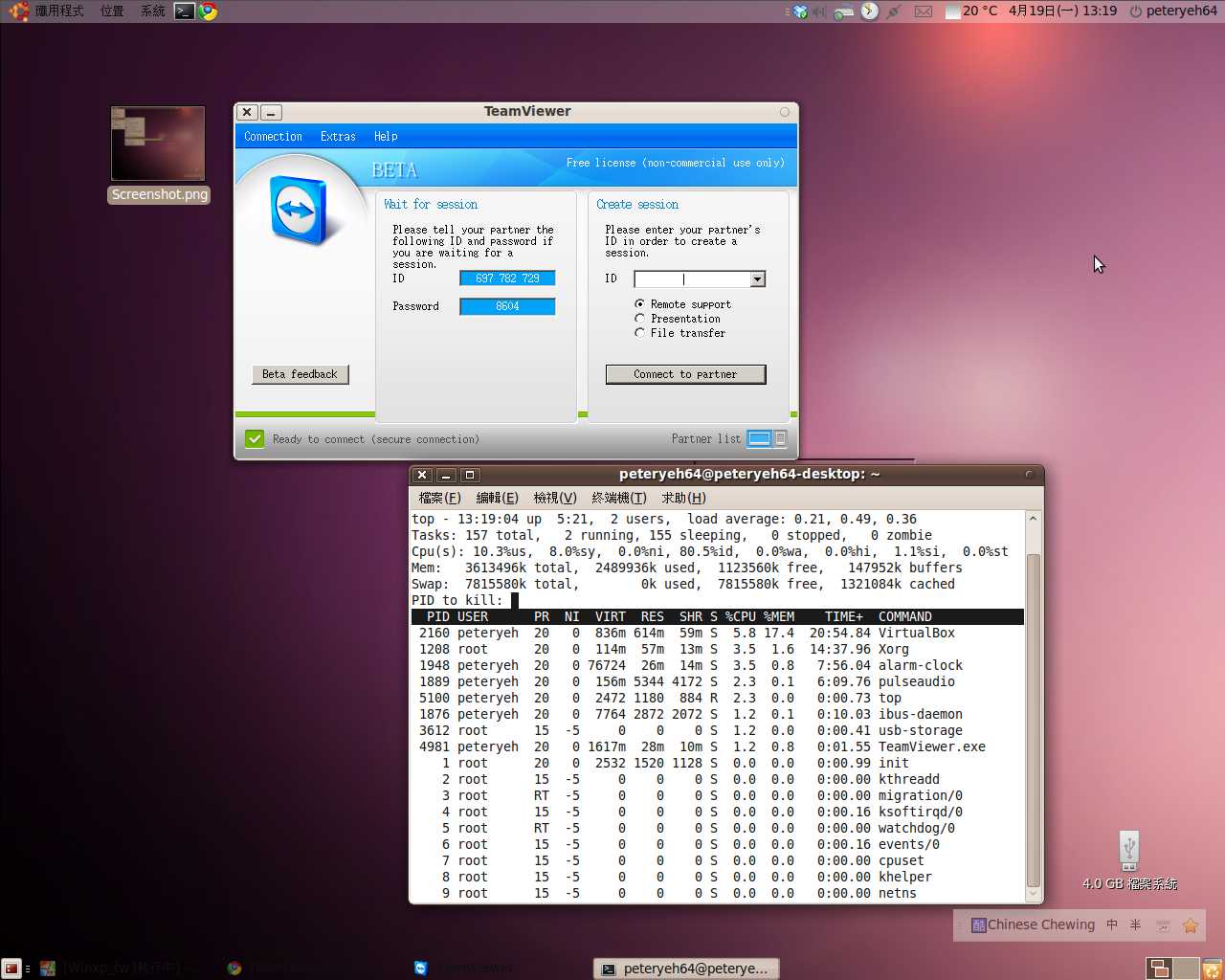Click the 20 °C weather indicator
Image resolution: width=1225 pixels, height=980 pixels.
click(x=971, y=11)
